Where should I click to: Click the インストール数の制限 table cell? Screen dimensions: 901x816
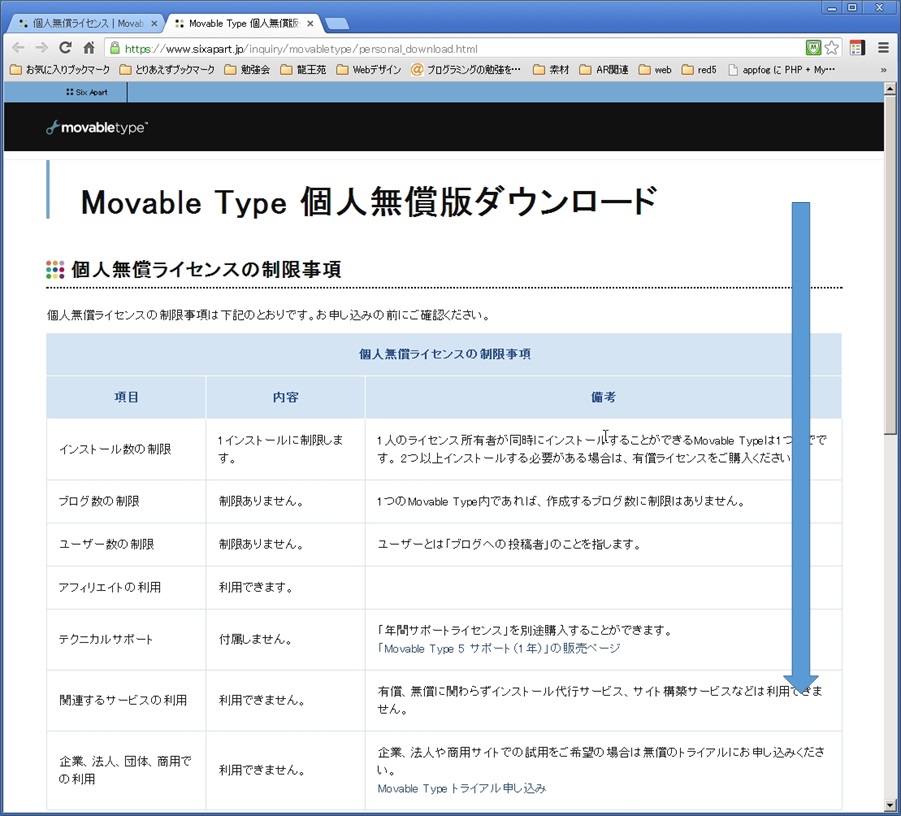coord(126,449)
